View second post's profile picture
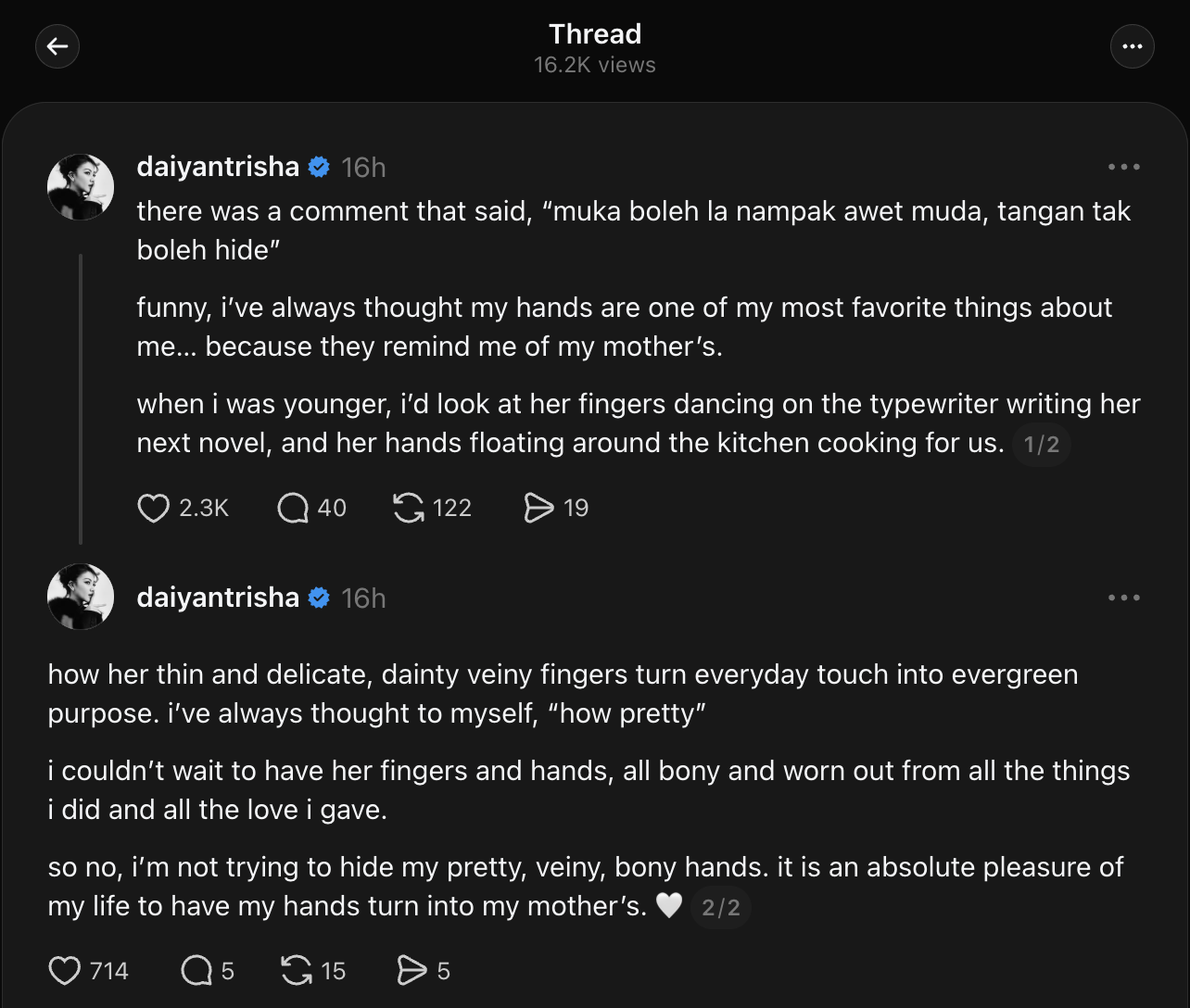This screenshot has width=1190, height=1008. (x=81, y=597)
